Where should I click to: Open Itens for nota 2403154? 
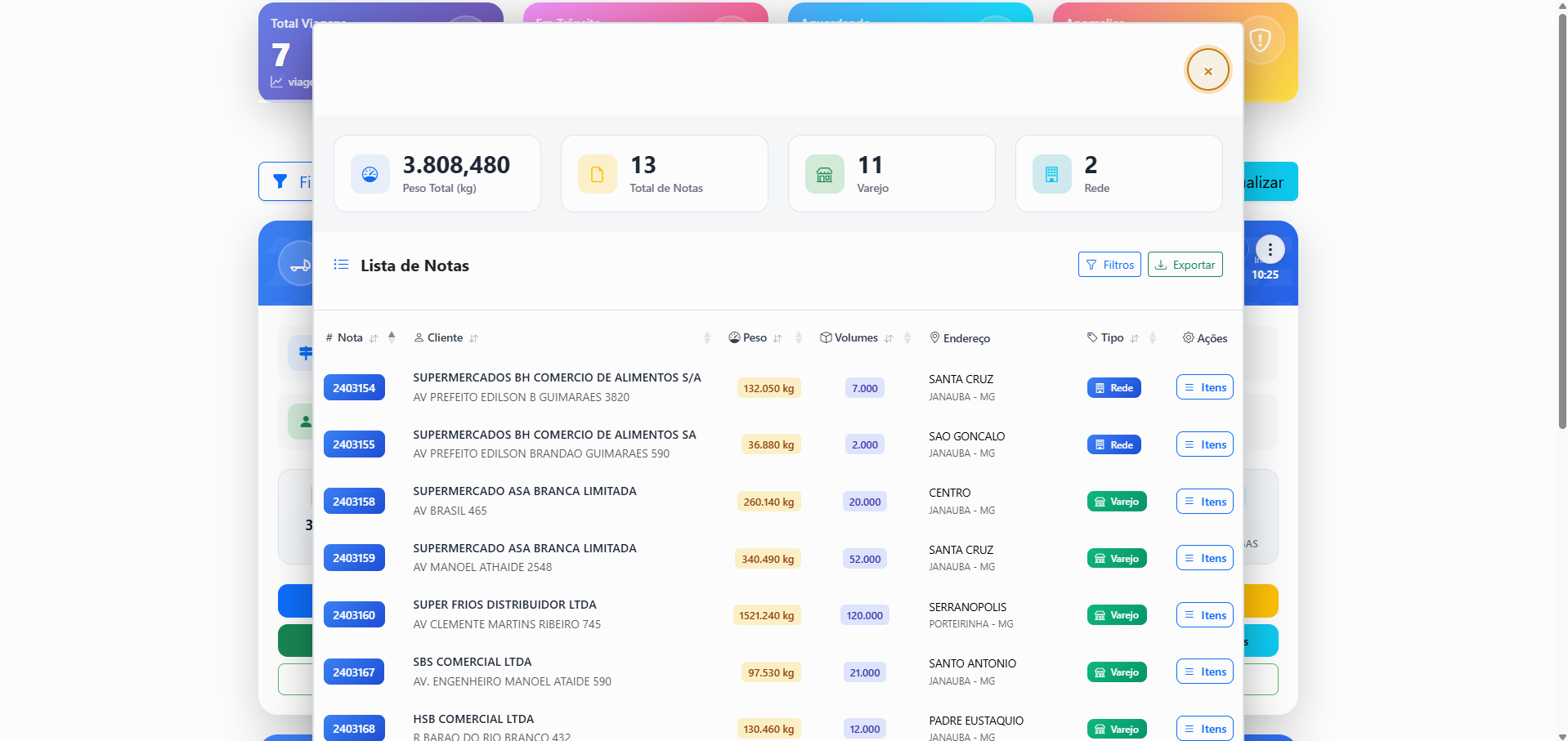click(x=1204, y=387)
